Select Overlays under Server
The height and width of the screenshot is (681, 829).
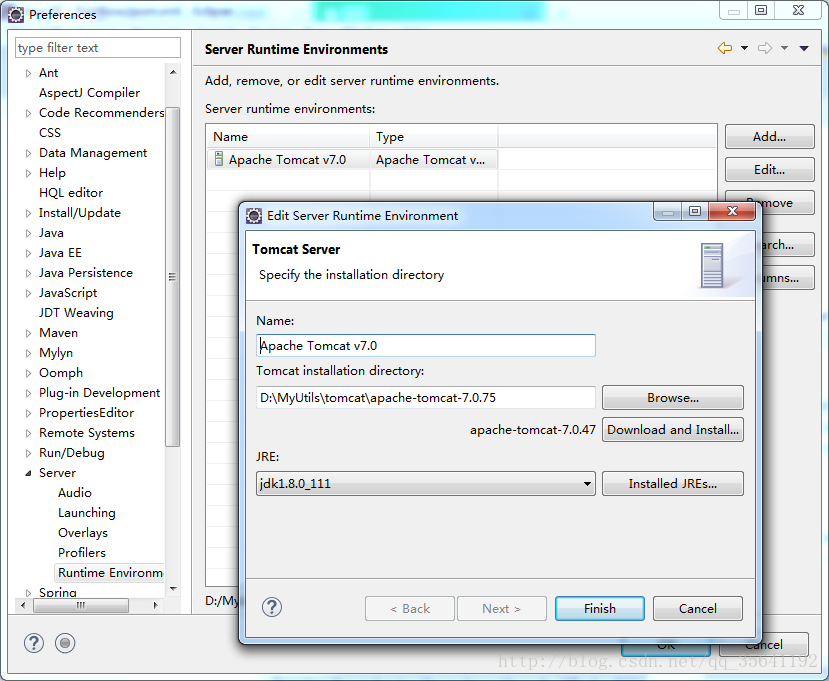click(83, 533)
